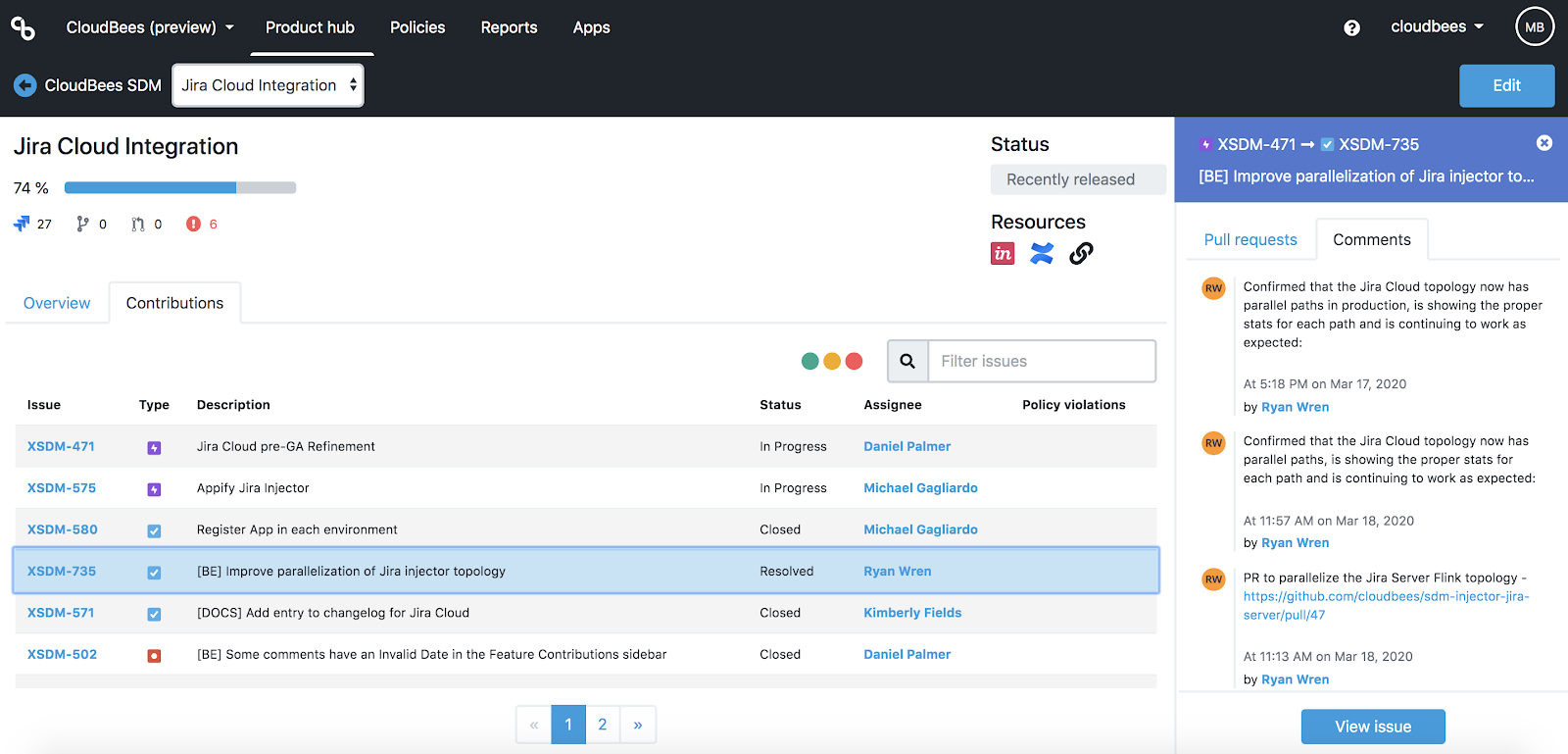Go to next page with double arrow
This screenshot has height=754, width=1568.
(x=638, y=725)
